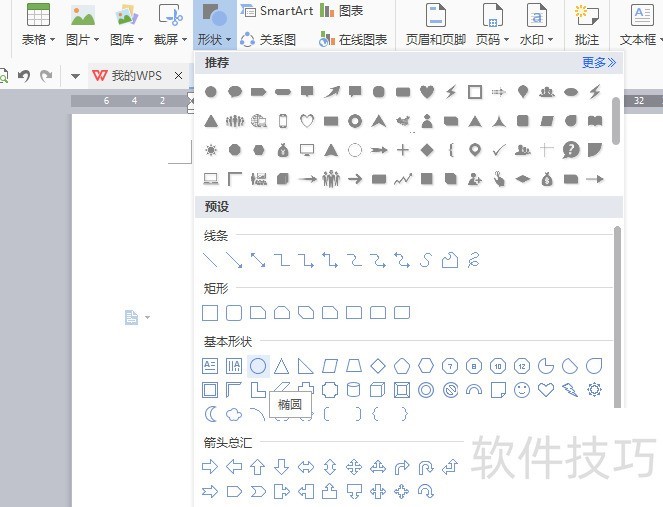Pick the lightning bolt basic shape
The image size is (663, 507).
coord(570,390)
